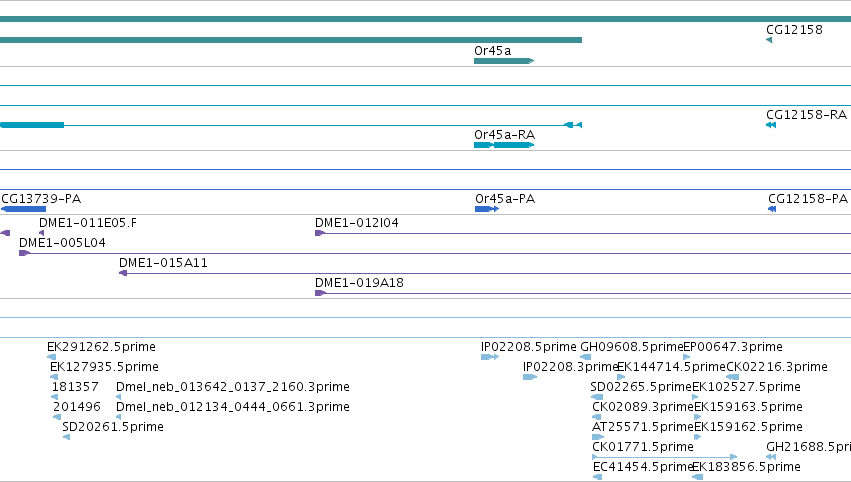The image size is (851, 482).
Task: Select the CG12158-RA transcript label
Action: [x=806, y=115]
